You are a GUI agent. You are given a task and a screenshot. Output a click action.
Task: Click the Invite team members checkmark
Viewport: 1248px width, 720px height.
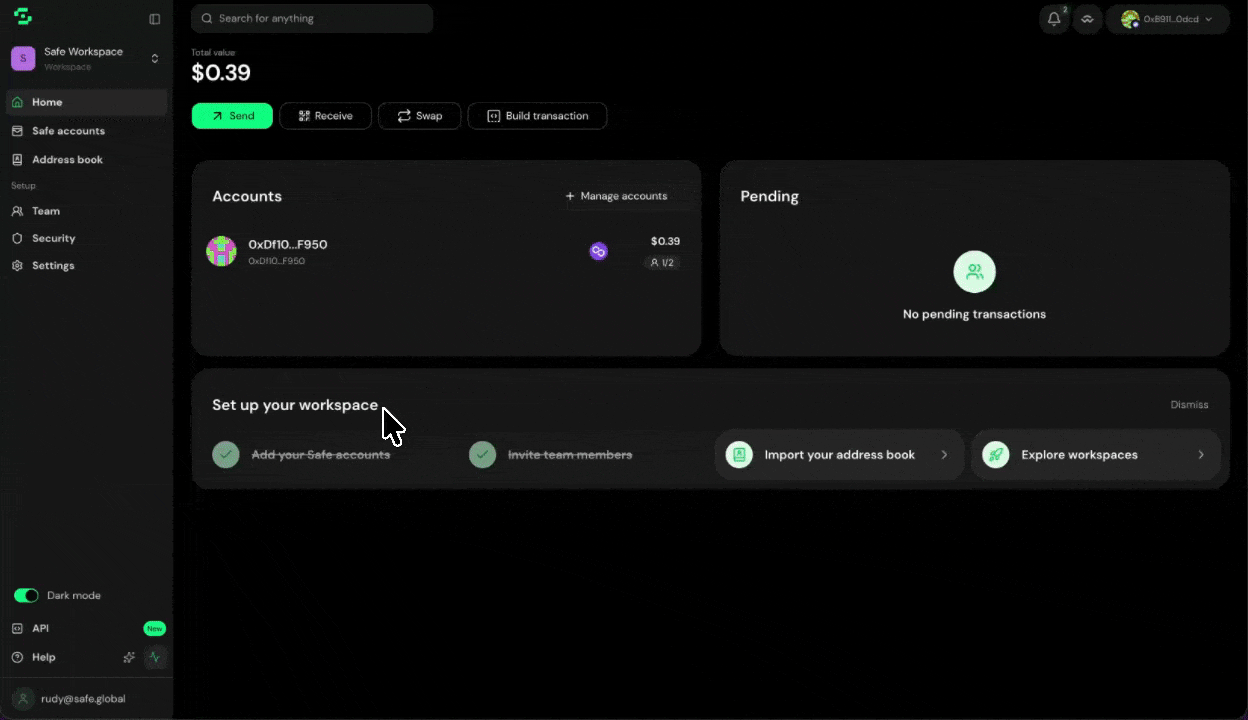coord(483,455)
